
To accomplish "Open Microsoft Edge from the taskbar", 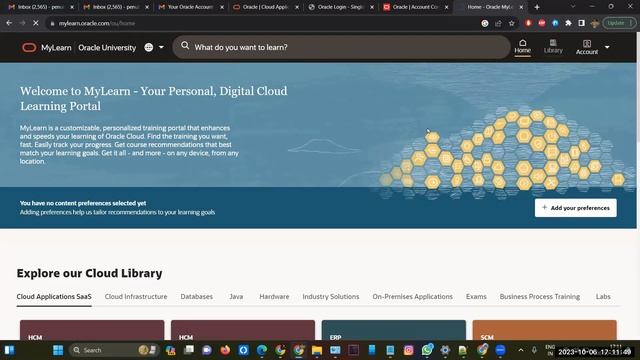I will [x=262, y=350].
